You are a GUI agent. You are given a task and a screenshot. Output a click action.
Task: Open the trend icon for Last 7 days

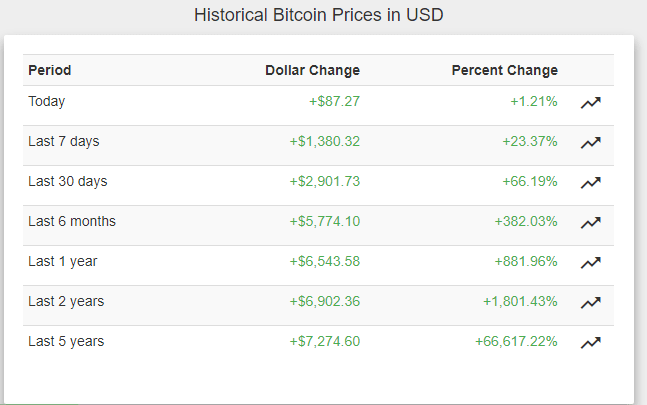pos(590,142)
